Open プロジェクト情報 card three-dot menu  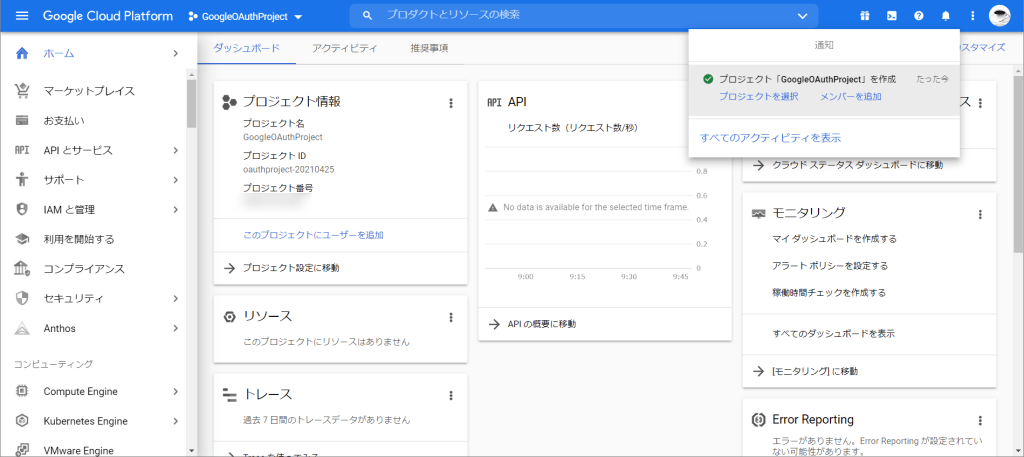tap(450, 102)
